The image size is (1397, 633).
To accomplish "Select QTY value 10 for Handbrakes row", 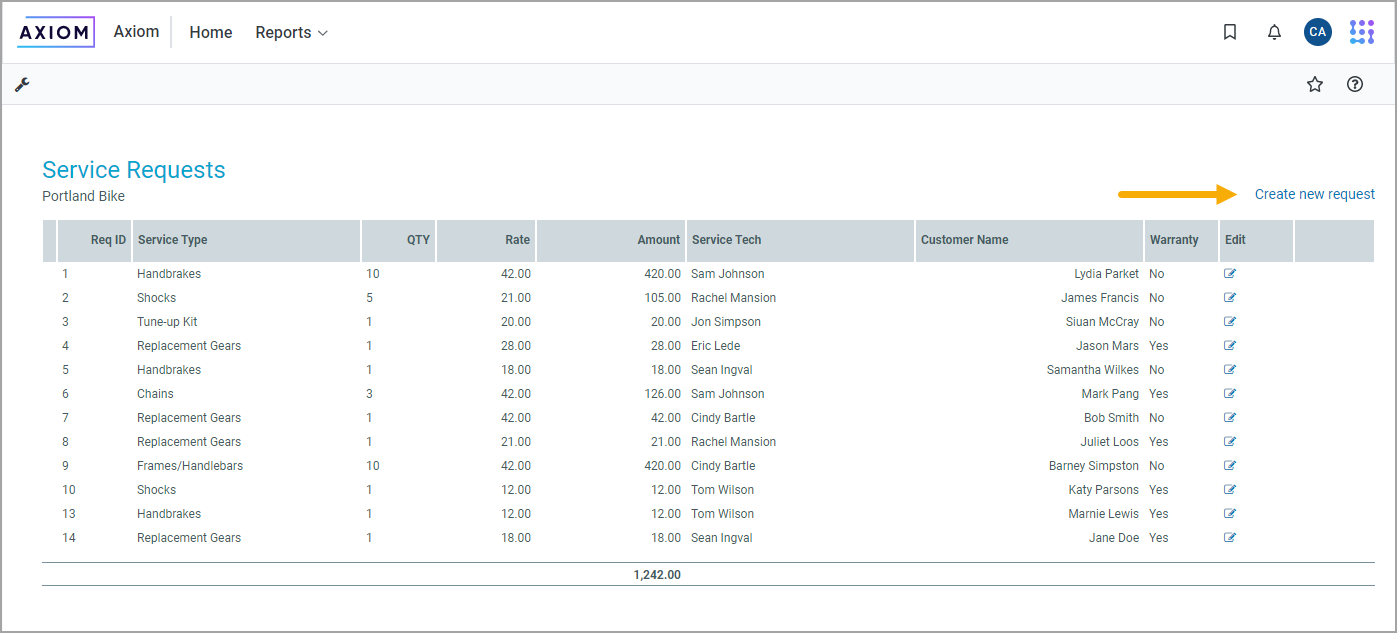I will 373,274.
